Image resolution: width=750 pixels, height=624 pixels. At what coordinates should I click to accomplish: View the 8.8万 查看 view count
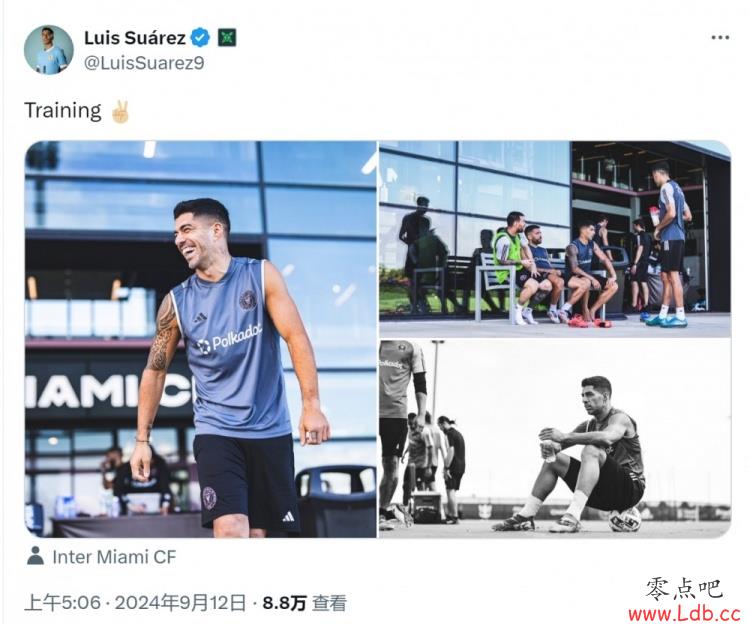(x=304, y=602)
